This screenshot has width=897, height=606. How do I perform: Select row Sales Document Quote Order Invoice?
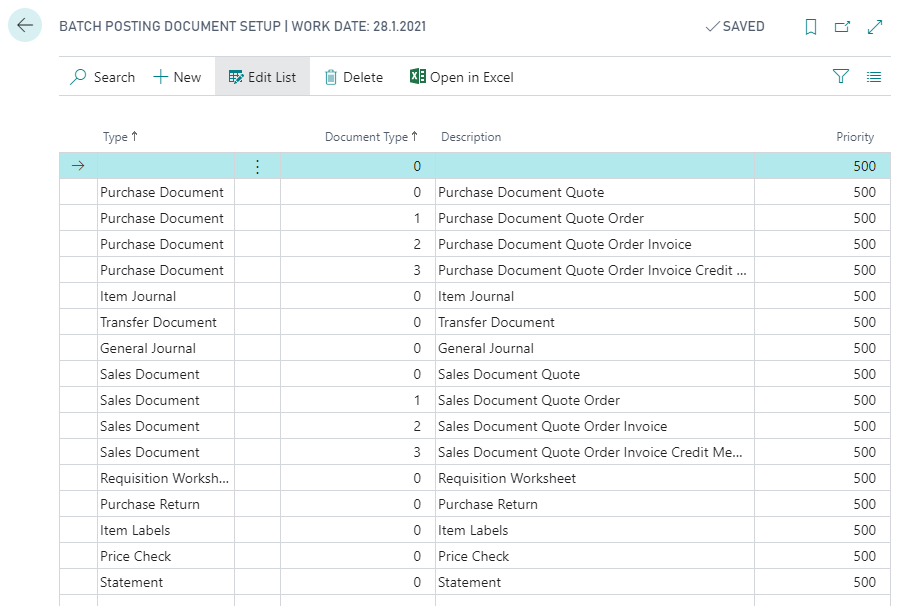552,426
